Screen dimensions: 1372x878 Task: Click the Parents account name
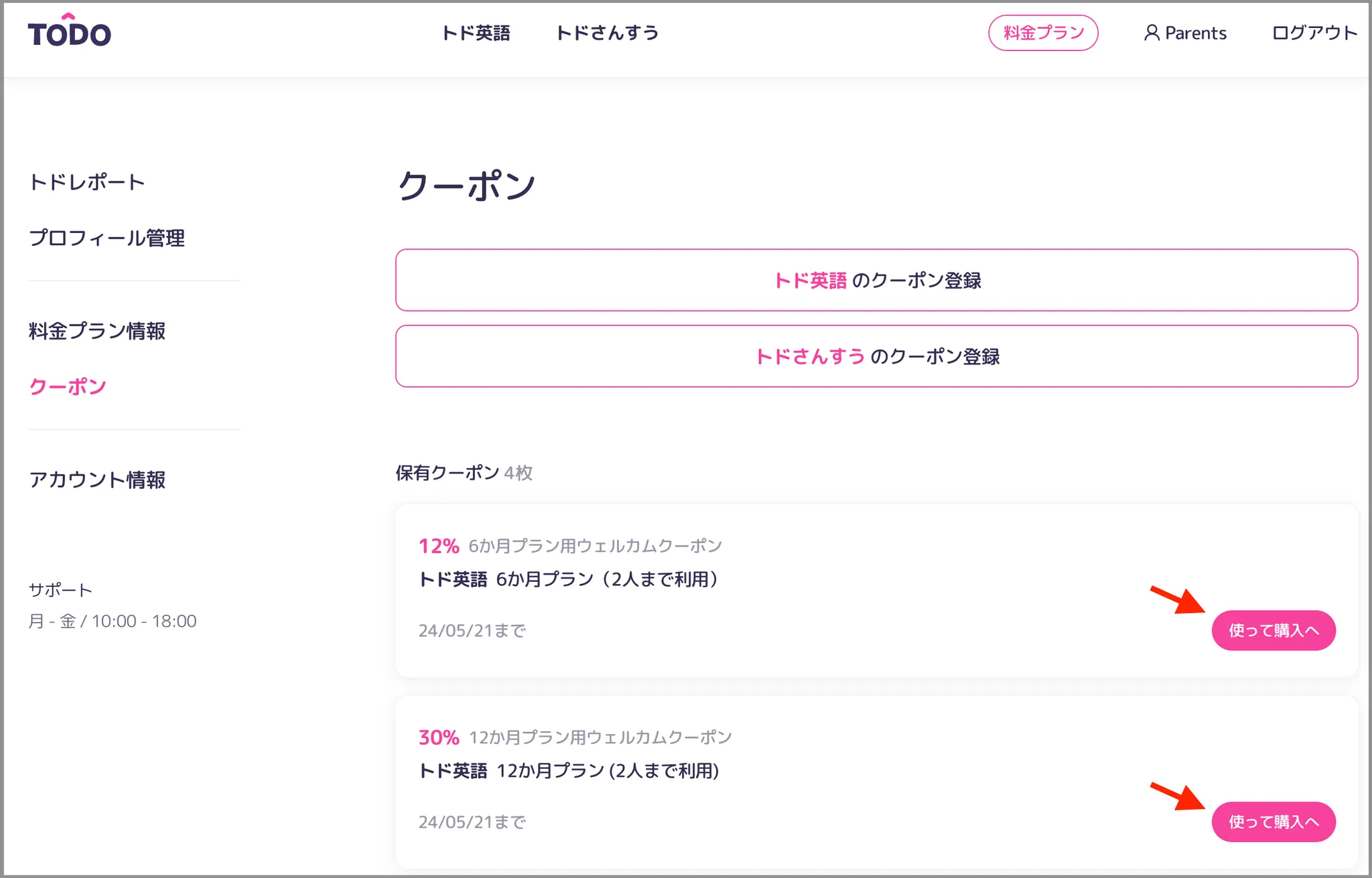click(1195, 33)
